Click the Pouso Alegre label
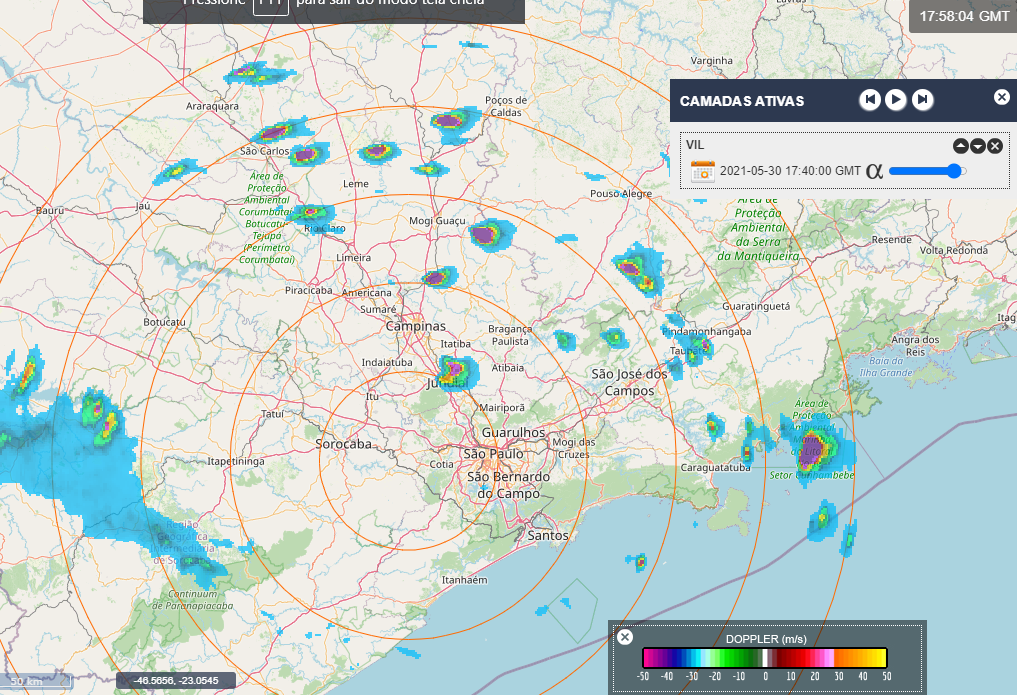This screenshot has width=1017, height=695. tap(621, 194)
